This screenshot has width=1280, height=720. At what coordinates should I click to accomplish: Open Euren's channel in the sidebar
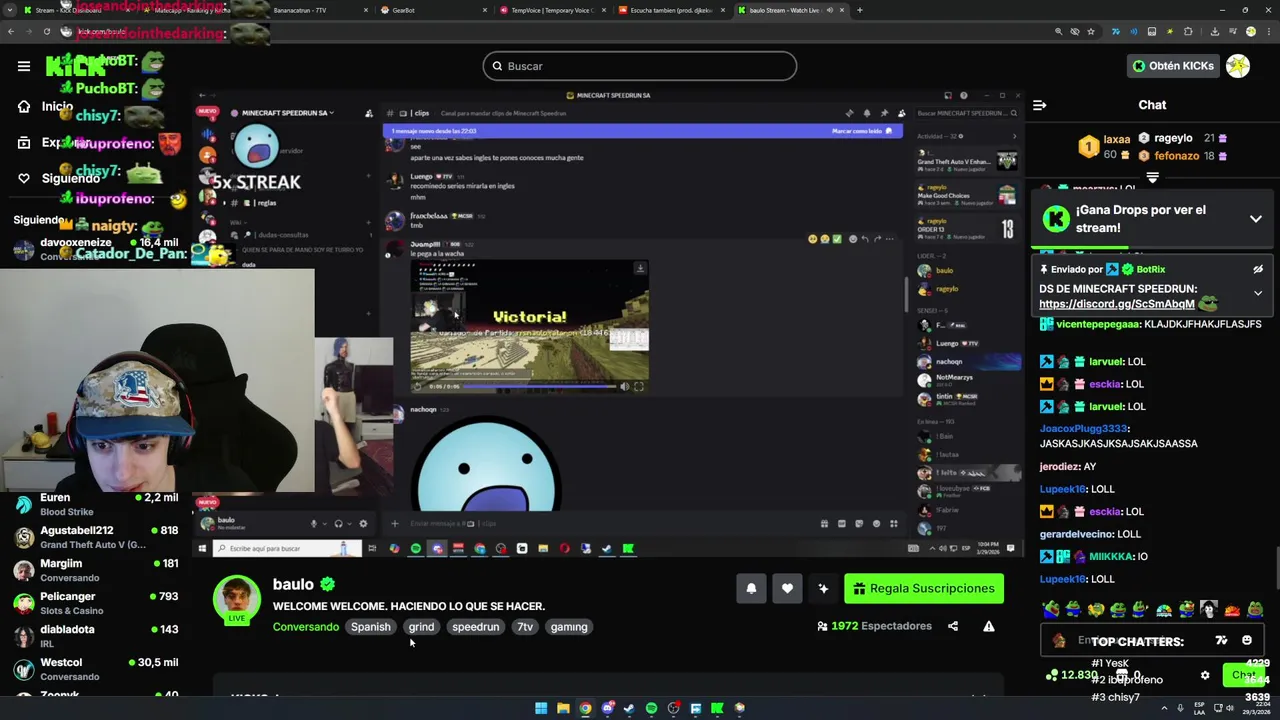point(96,504)
